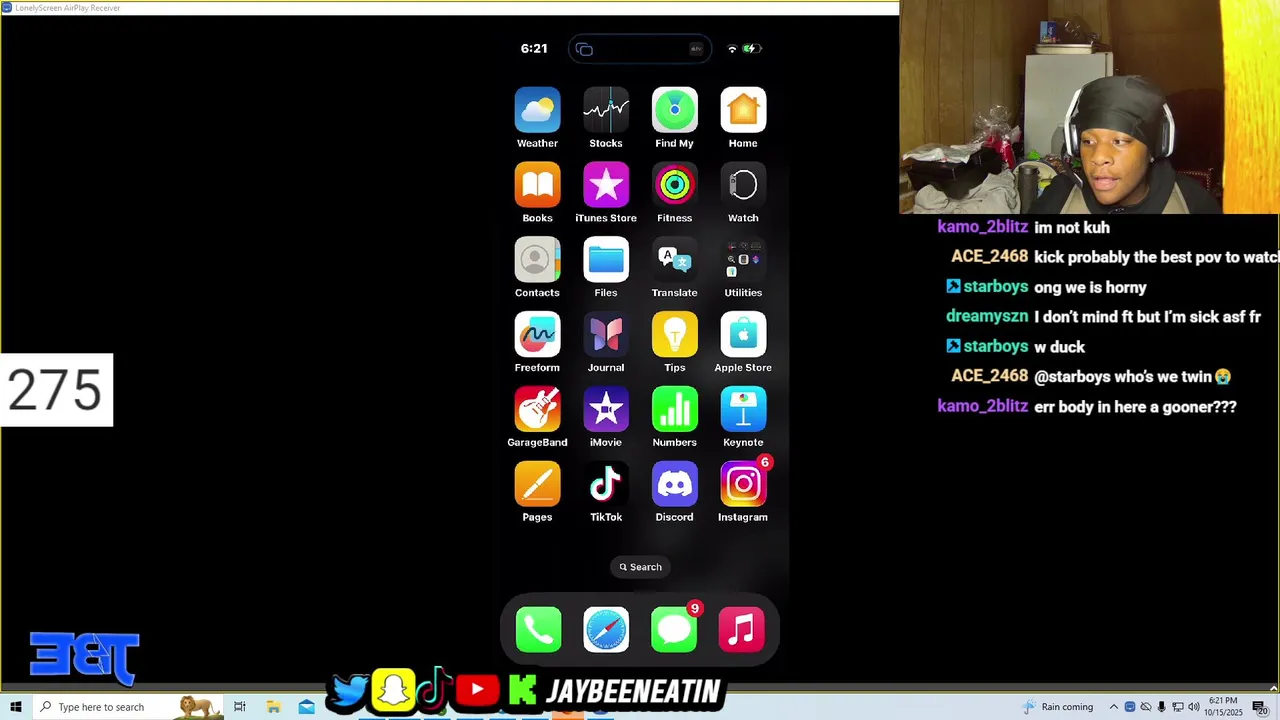The height and width of the screenshot is (720, 1280).
Task: Open the Fitness app
Action: [x=675, y=185]
